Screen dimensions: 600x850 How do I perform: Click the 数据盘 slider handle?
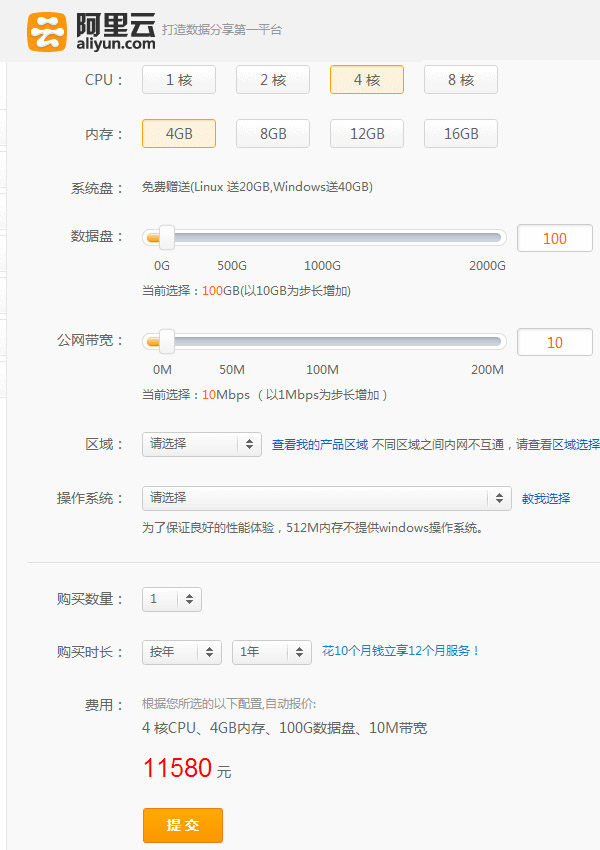166,238
